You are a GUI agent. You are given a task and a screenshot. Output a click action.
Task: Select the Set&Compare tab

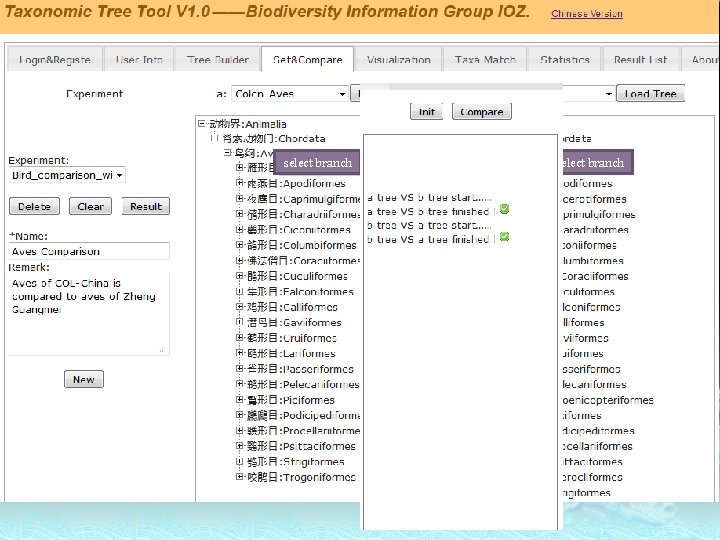308,60
